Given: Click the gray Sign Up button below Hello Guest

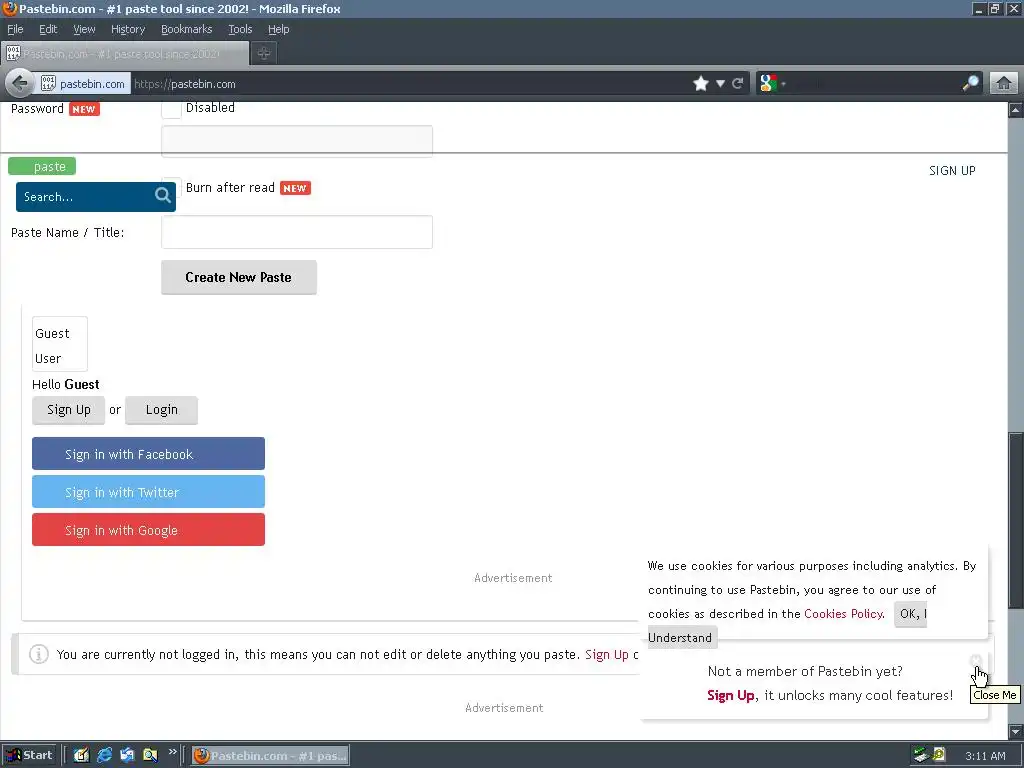Looking at the screenshot, I should point(69,410).
